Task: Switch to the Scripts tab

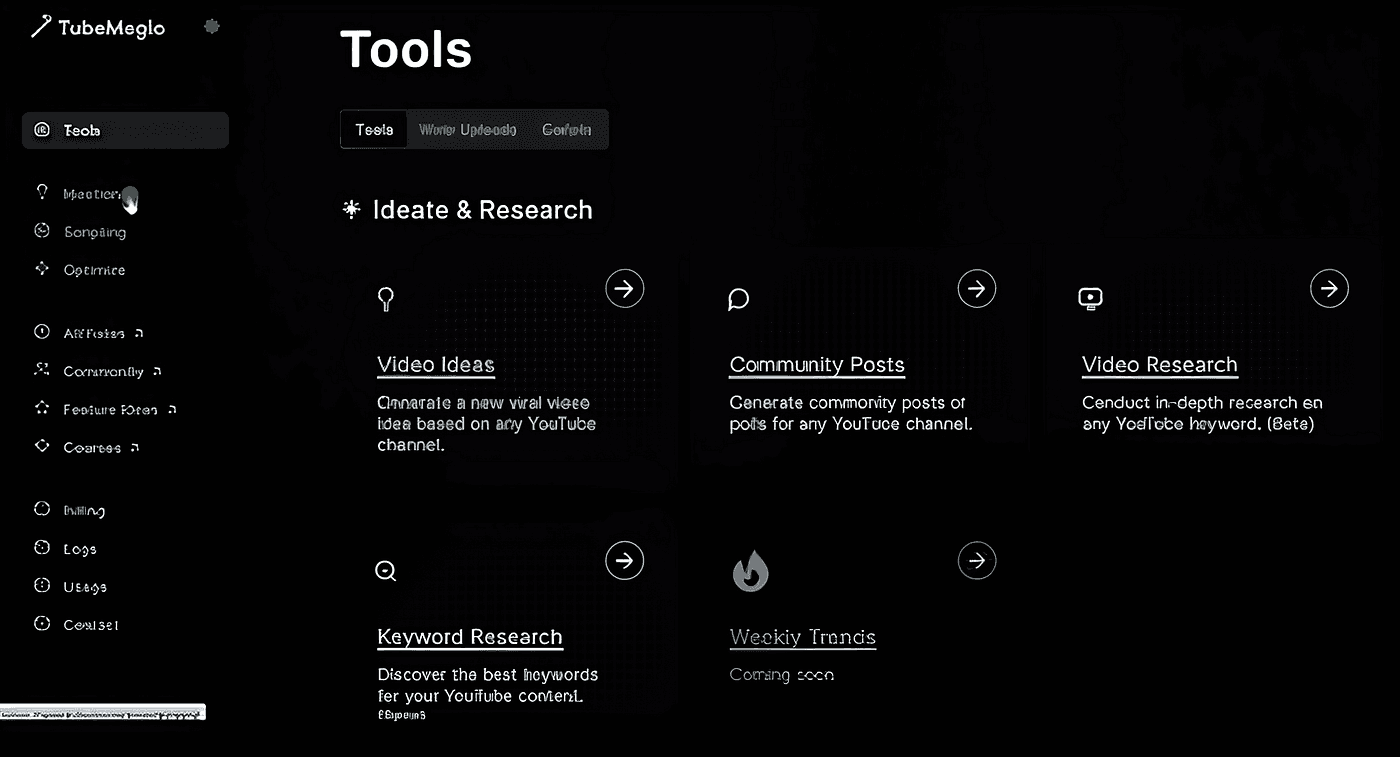Action: pyautogui.click(x=567, y=129)
